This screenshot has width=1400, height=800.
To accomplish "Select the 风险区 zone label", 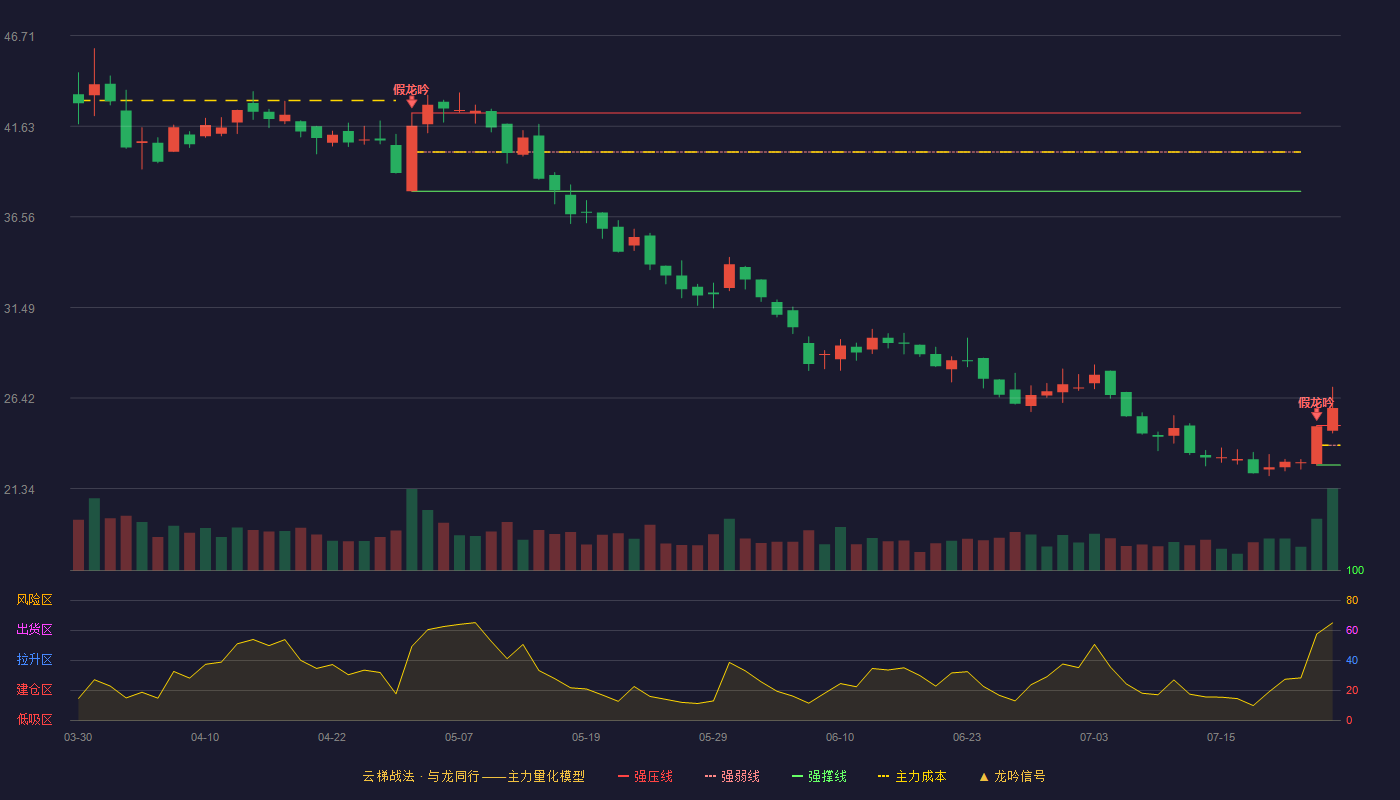I will (34, 600).
